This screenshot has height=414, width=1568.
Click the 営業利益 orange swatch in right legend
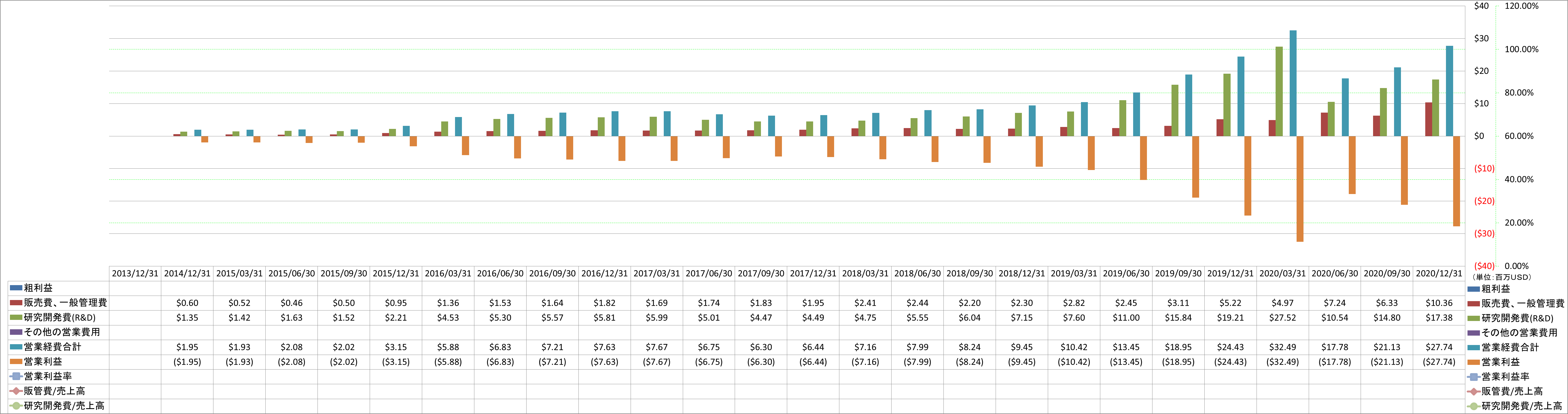coord(1473,362)
